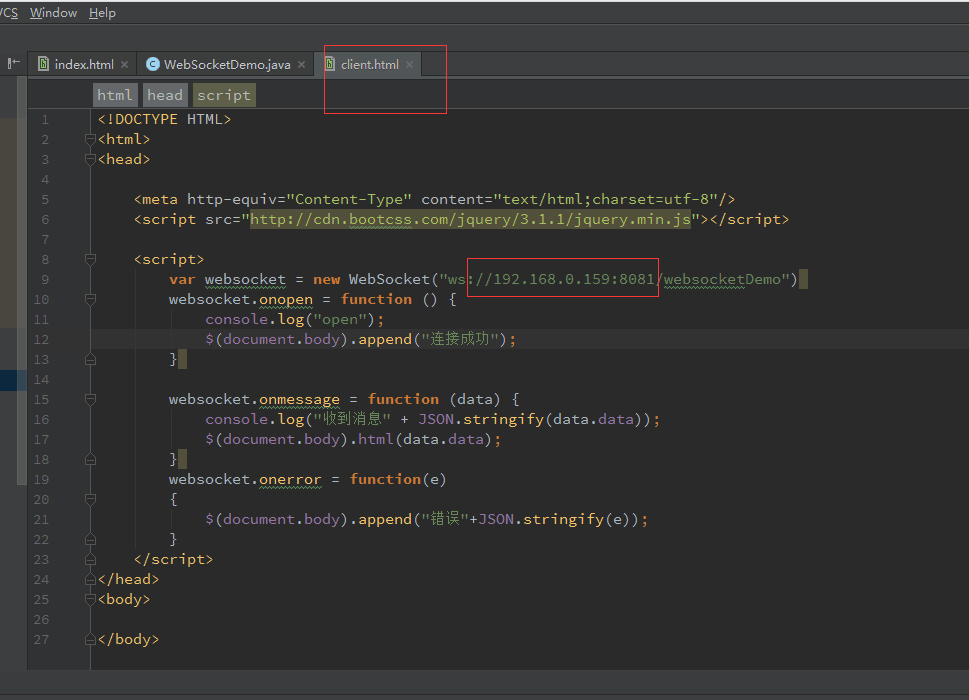Collapse the <html> tag fold on line 2
Screen dimensions: 969x700
90,139
